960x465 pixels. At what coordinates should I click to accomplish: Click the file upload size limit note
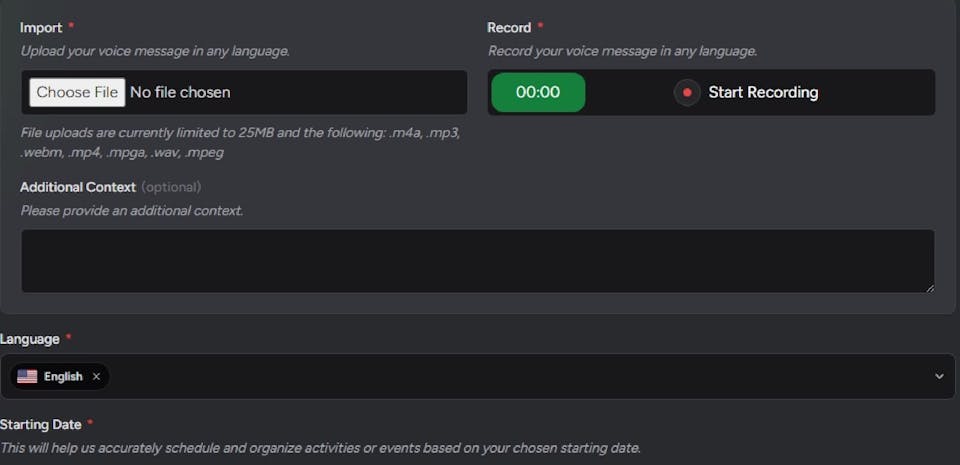(240, 142)
